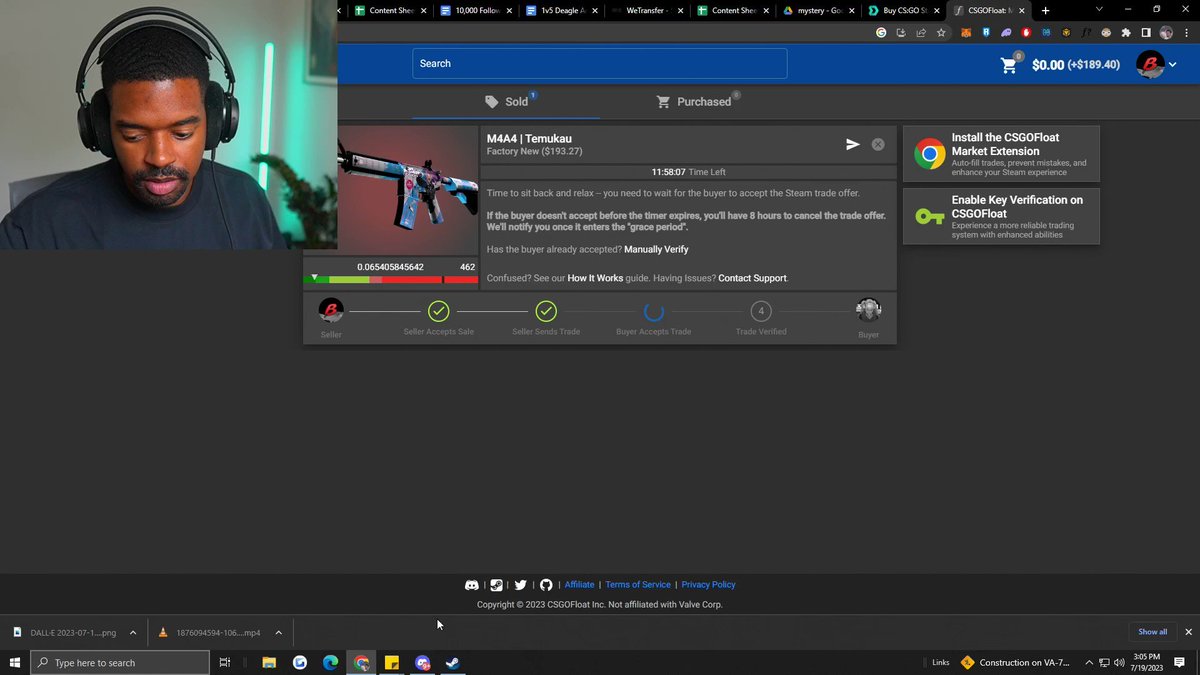The width and height of the screenshot is (1200, 675).
Task: Open Steam from the taskbar
Action: point(453,662)
